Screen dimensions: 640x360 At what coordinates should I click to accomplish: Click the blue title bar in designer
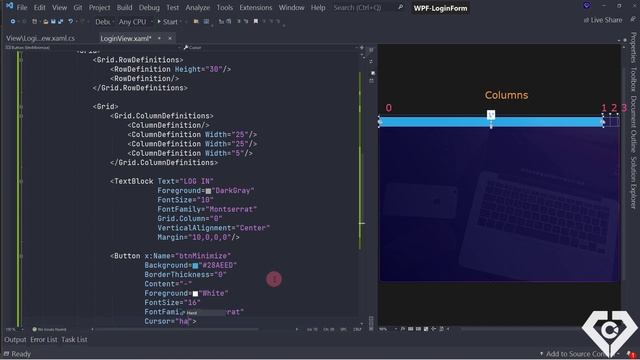491,122
